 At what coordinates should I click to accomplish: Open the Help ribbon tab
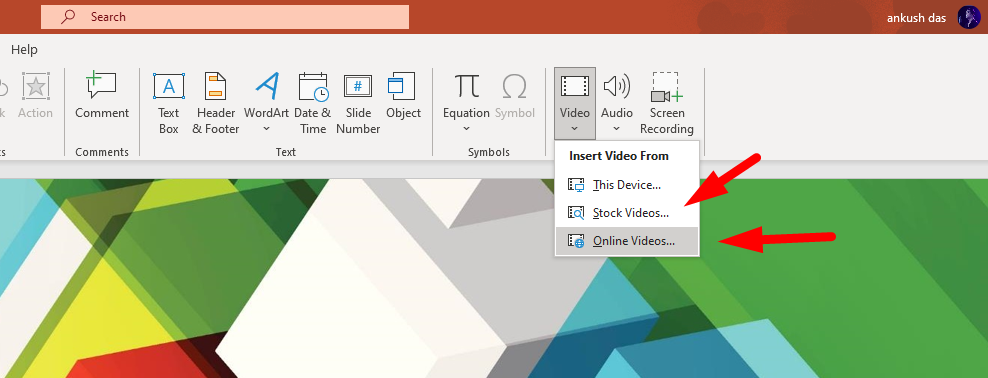click(x=25, y=49)
